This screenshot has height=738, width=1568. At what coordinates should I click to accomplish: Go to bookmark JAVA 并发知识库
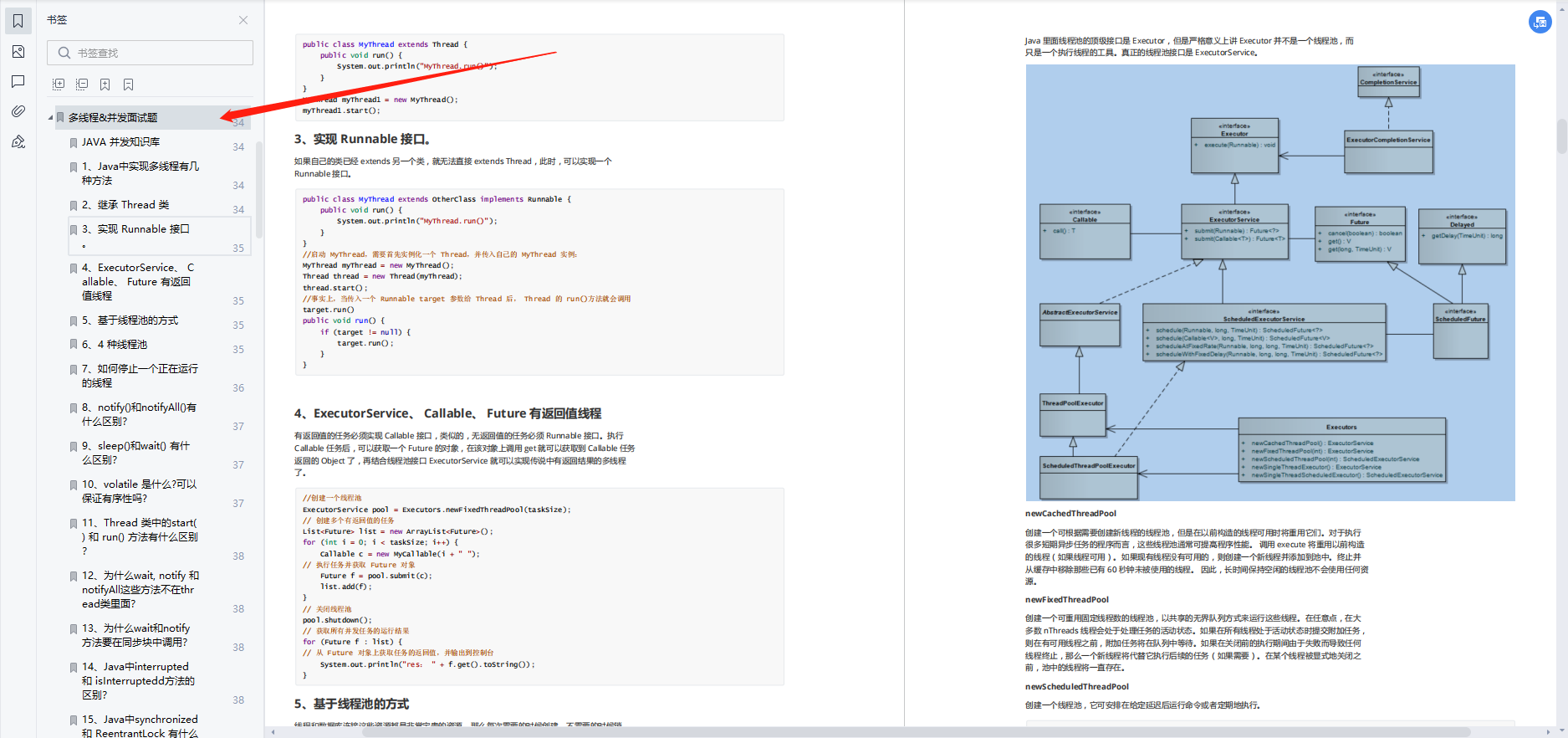120,142
